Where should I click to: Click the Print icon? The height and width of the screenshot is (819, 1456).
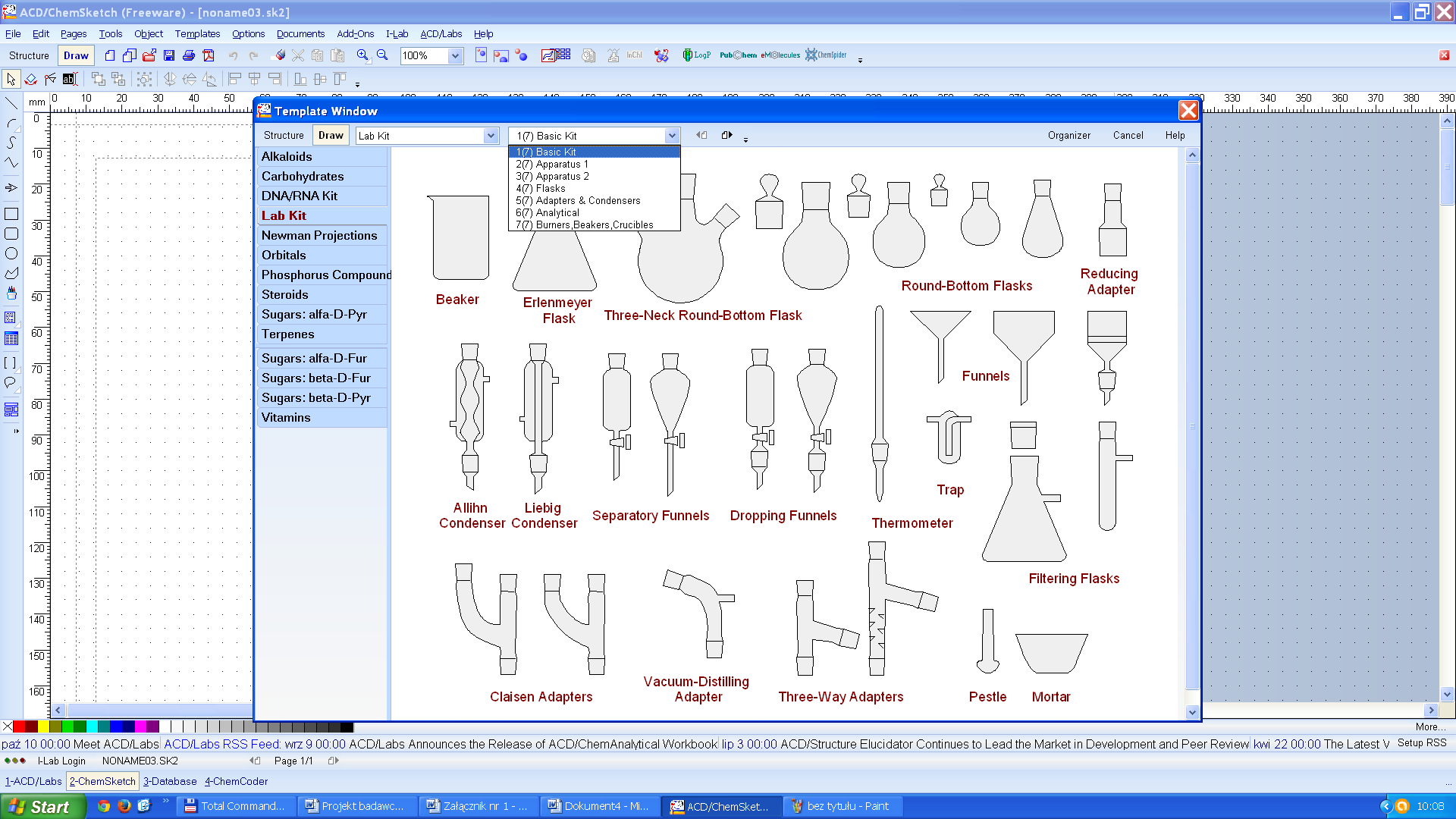189,55
